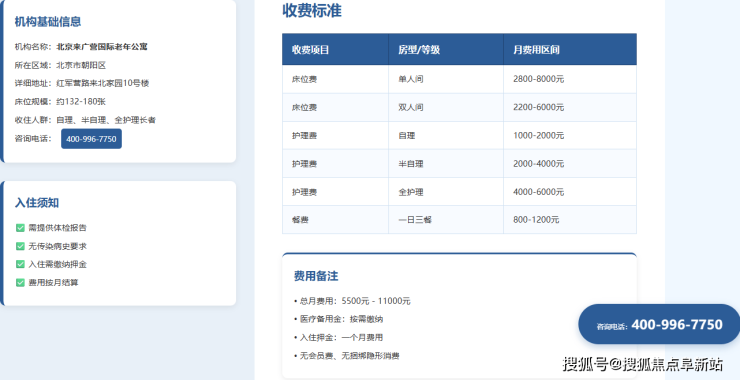Screen dimensions: 740x380
Task: Select the 双人间 table cell
Action: (x=446, y=108)
